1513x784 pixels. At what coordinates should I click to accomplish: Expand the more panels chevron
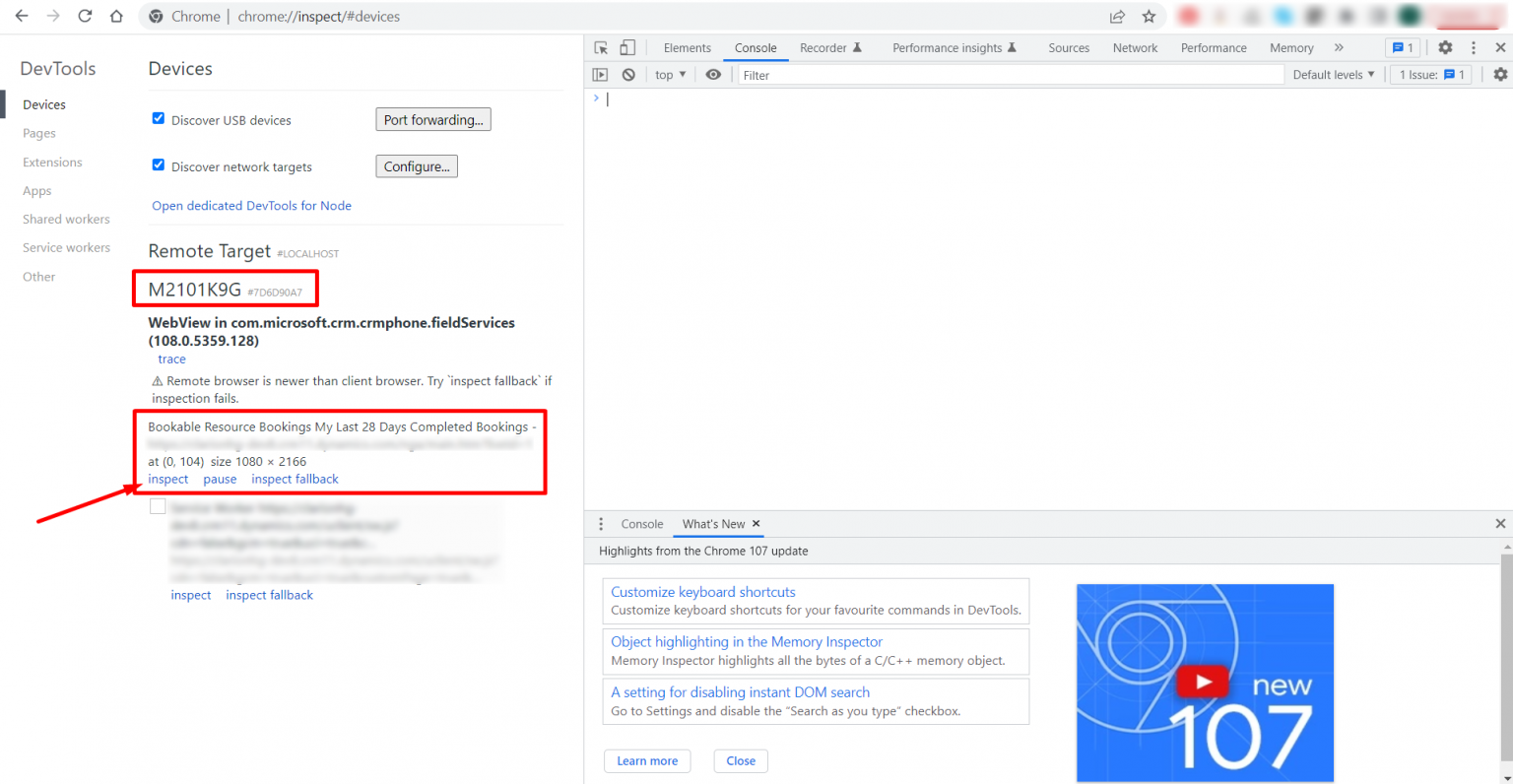[x=1339, y=47]
